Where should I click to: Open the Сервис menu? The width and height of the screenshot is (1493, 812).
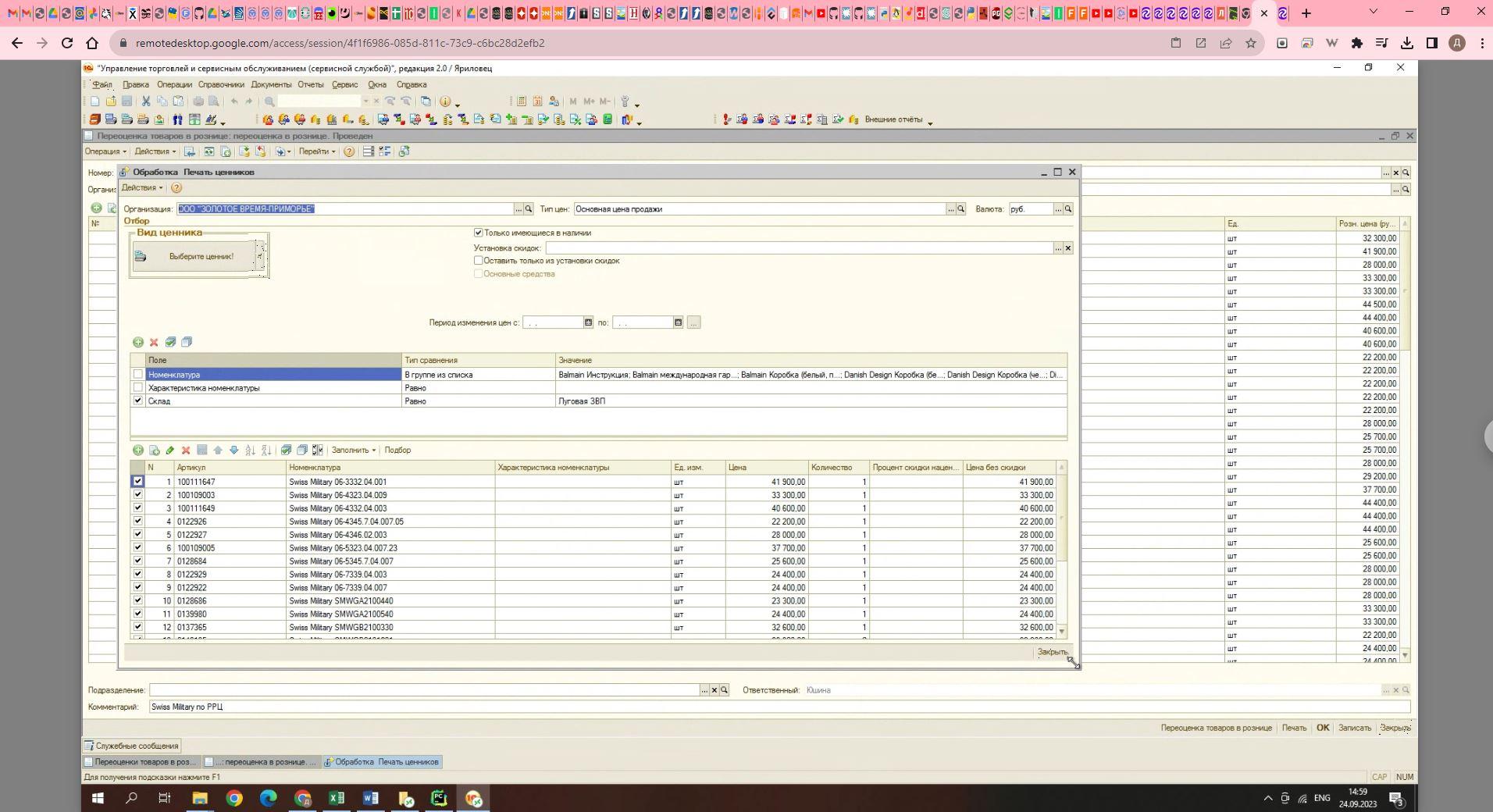click(344, 84)
